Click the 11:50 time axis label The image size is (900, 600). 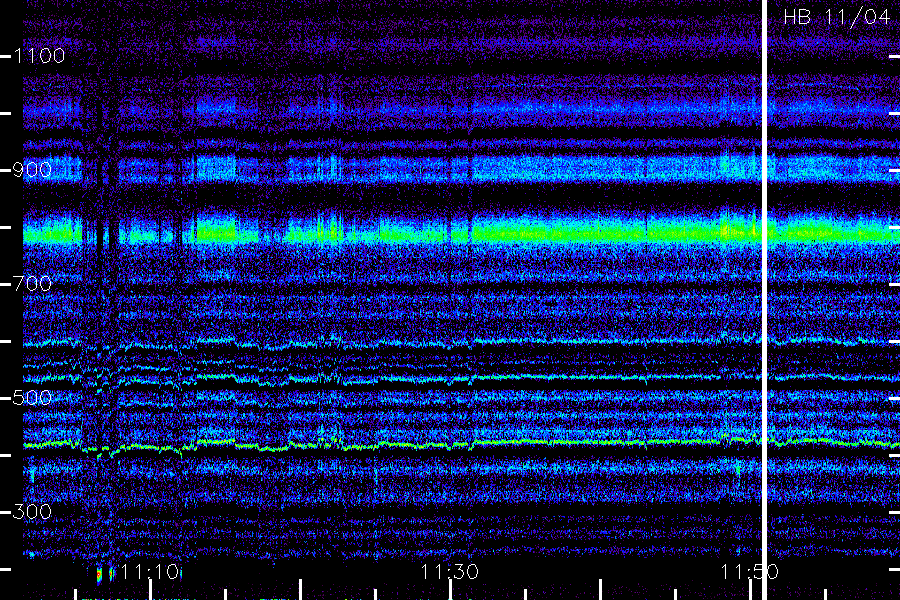pos(749,572)
